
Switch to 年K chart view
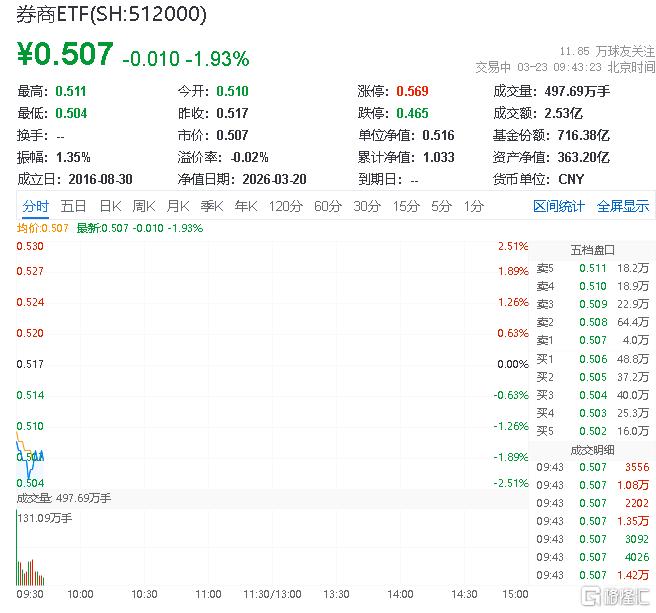point(246,206)
